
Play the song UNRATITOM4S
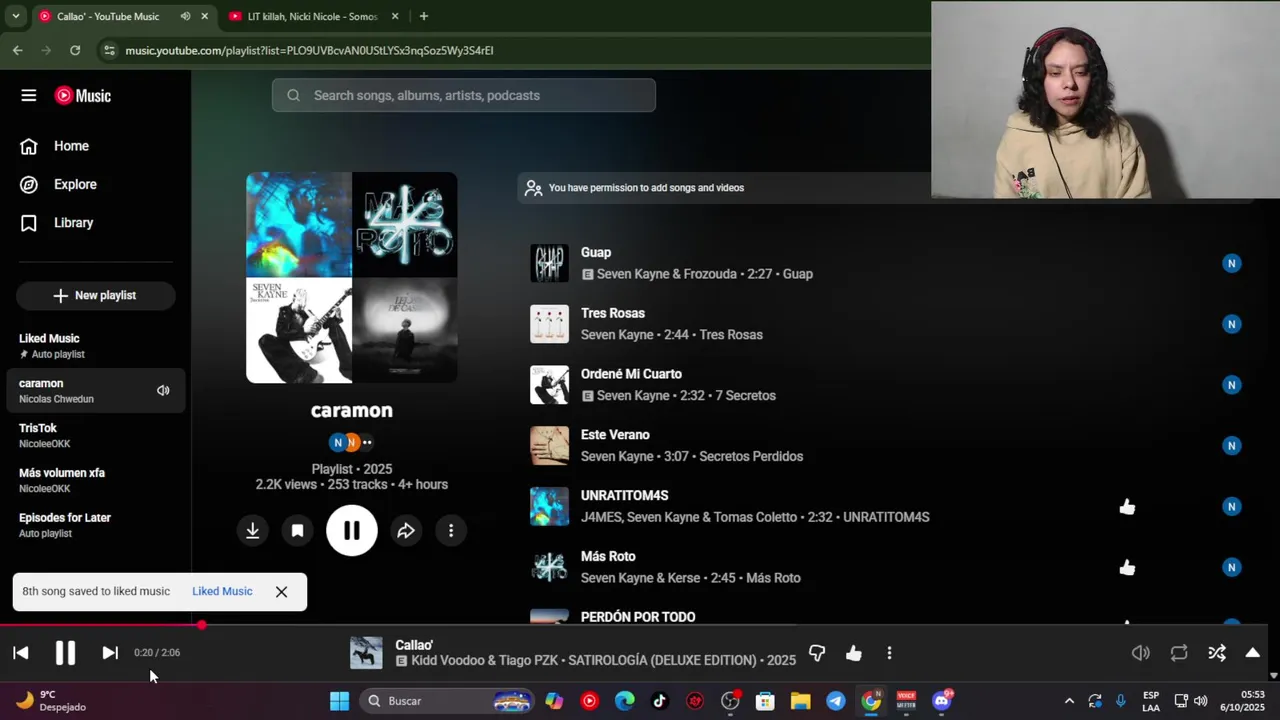tap(624, 495)
